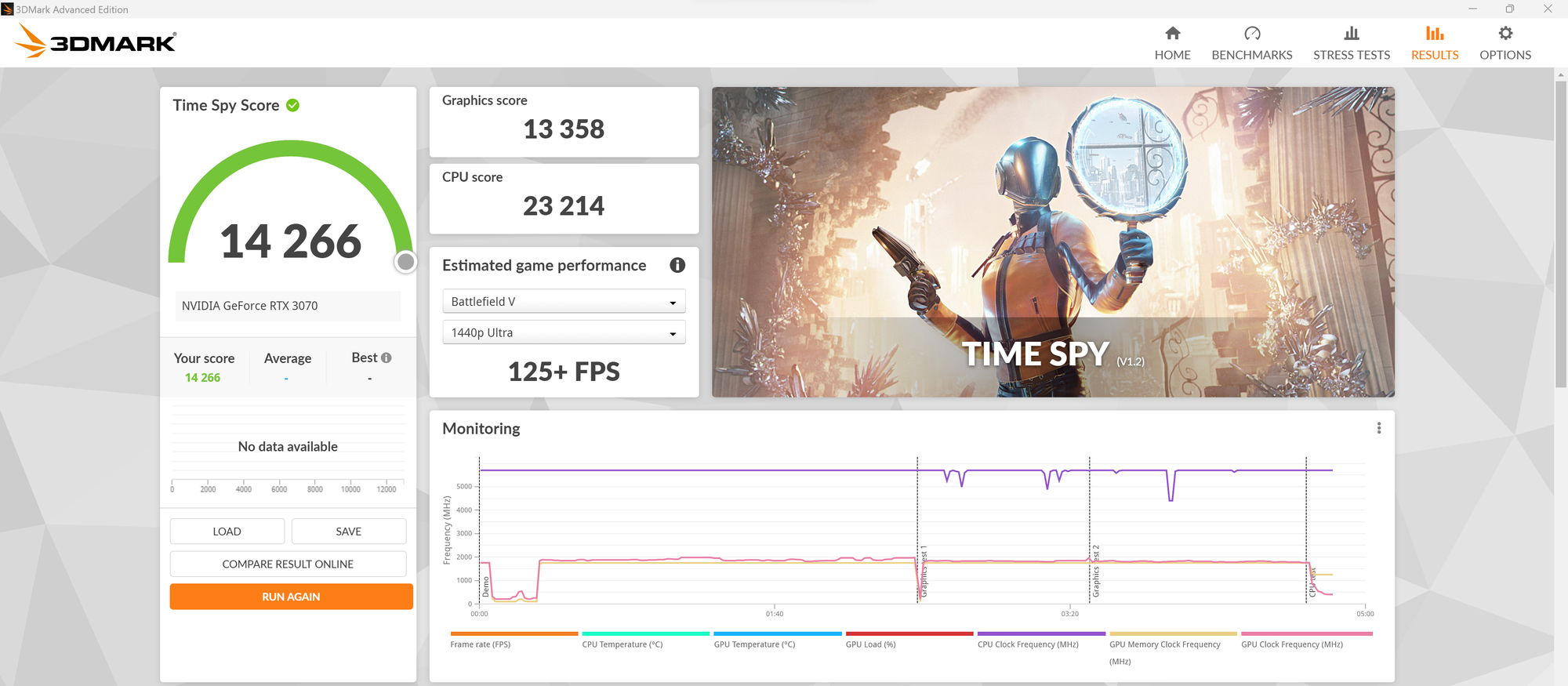Click the SAVE button
This screenshot has width=1568, height=686.
349,532
